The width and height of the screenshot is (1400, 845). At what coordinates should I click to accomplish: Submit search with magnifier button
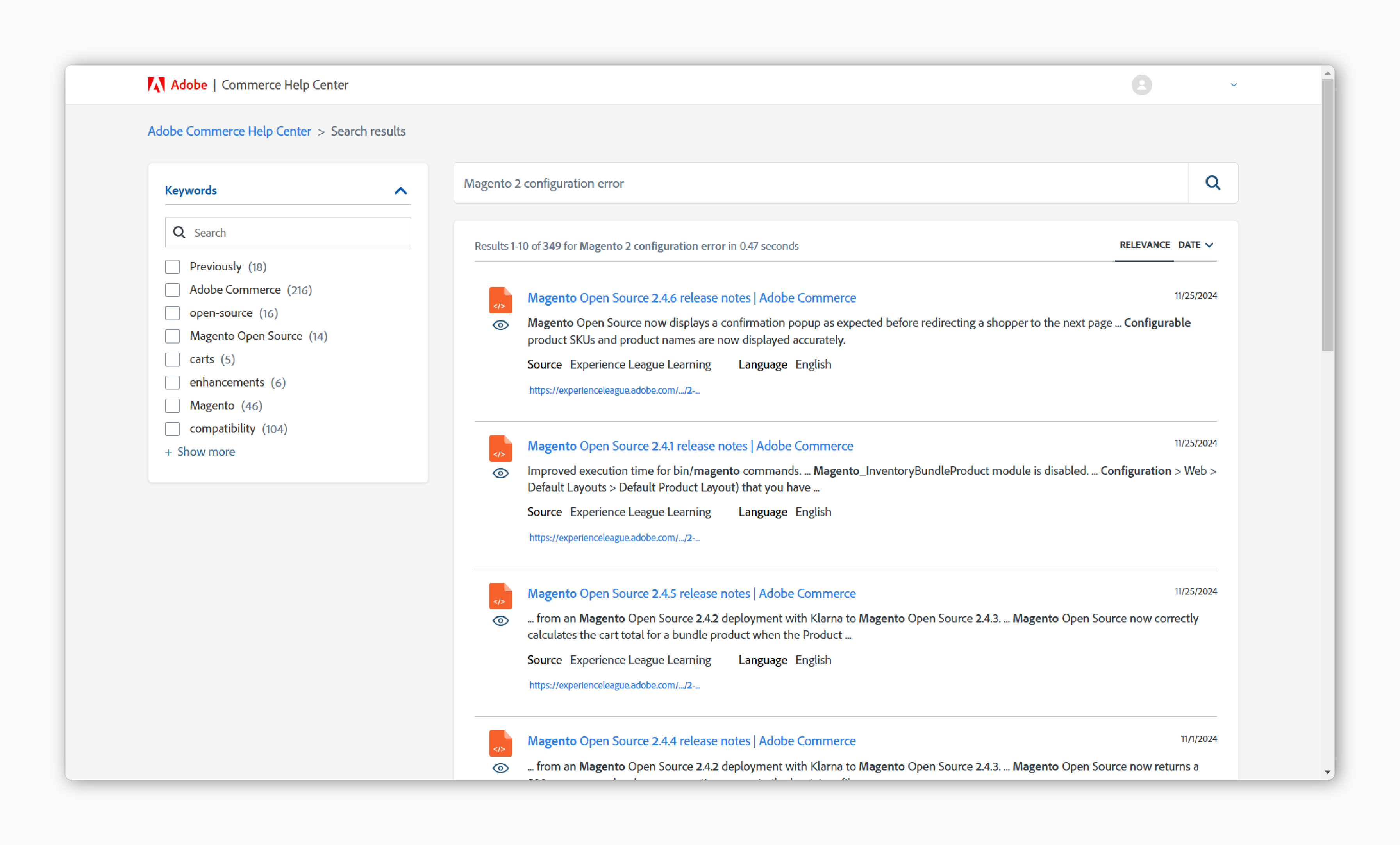[1213, 183]
